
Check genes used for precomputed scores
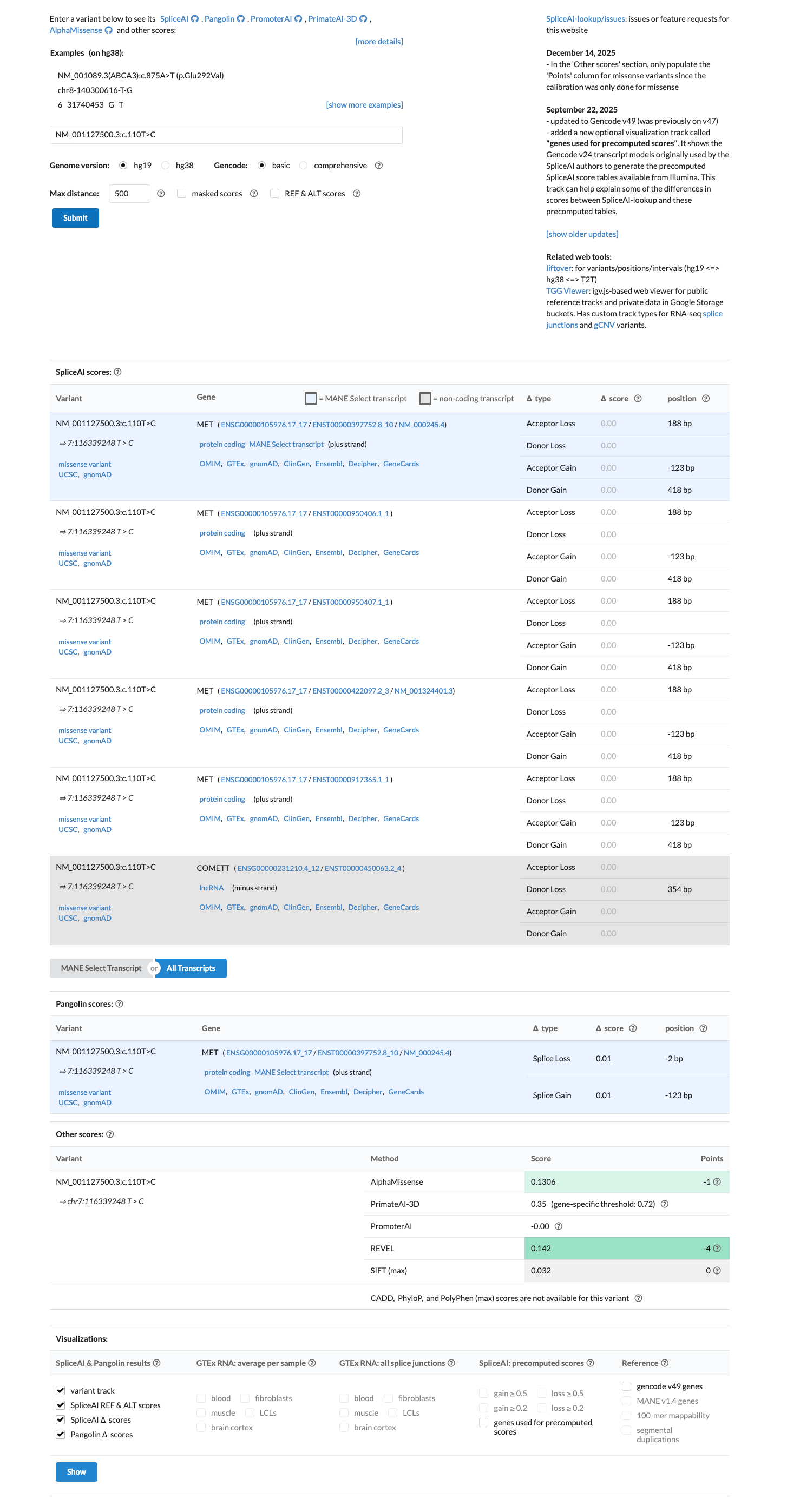pyautogui.click(x=484, y=1423)
